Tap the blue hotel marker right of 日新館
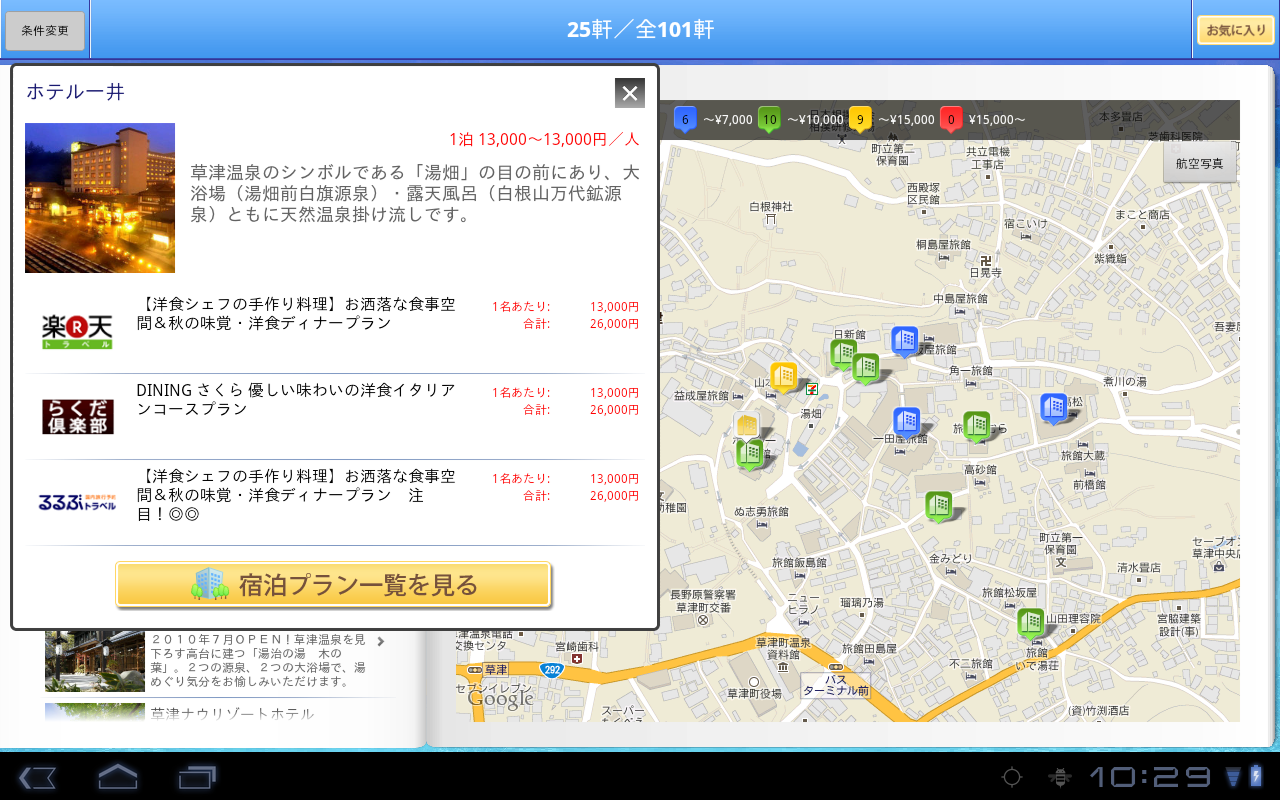 click(x=905, y=341)
